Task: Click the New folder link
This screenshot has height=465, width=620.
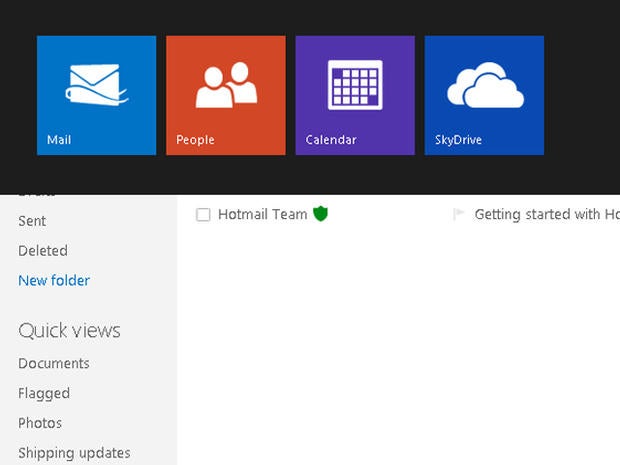Action: pyautogui.click(x=54, y=280)
